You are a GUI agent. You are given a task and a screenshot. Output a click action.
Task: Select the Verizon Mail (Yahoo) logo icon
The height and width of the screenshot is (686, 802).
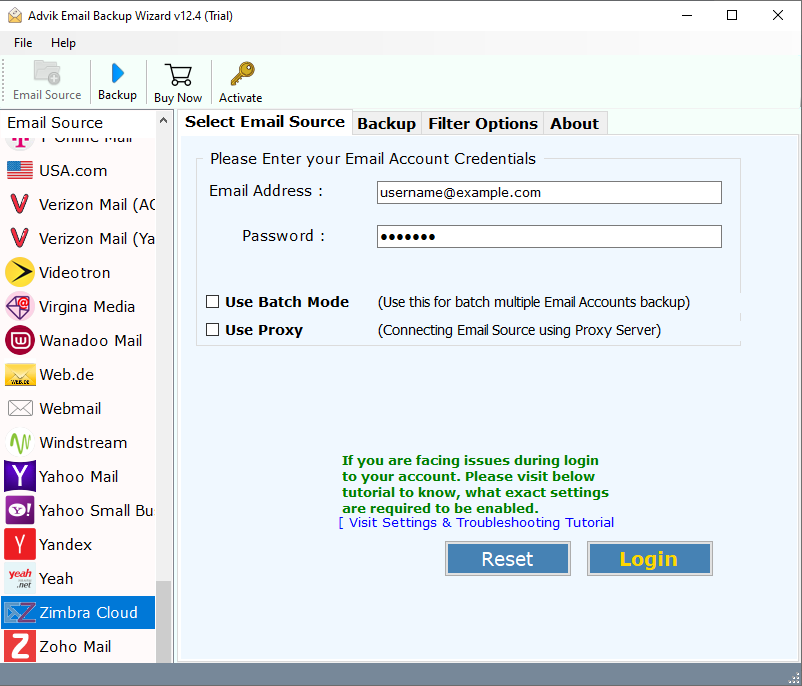tap(19, 238)
